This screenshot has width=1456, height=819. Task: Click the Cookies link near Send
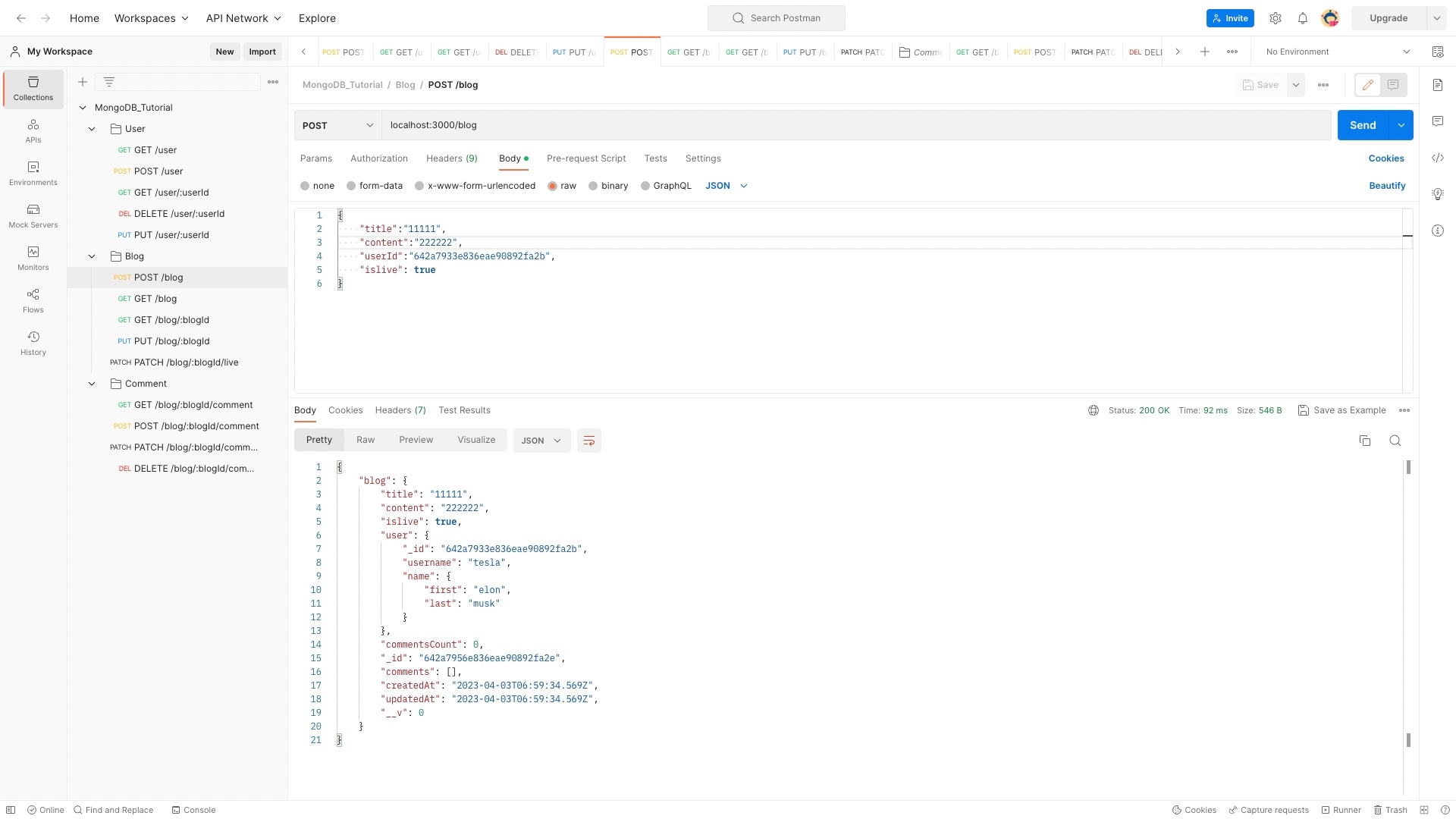click(1386, 158)
